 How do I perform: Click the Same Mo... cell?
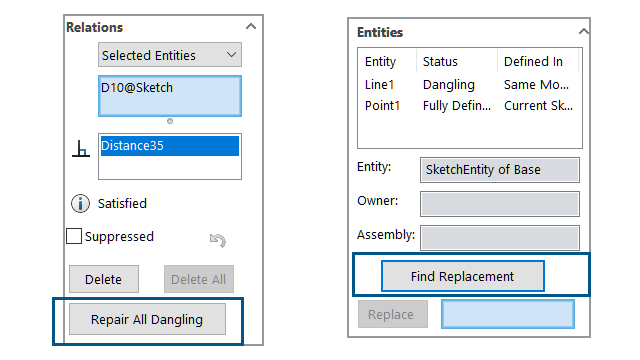536,84
